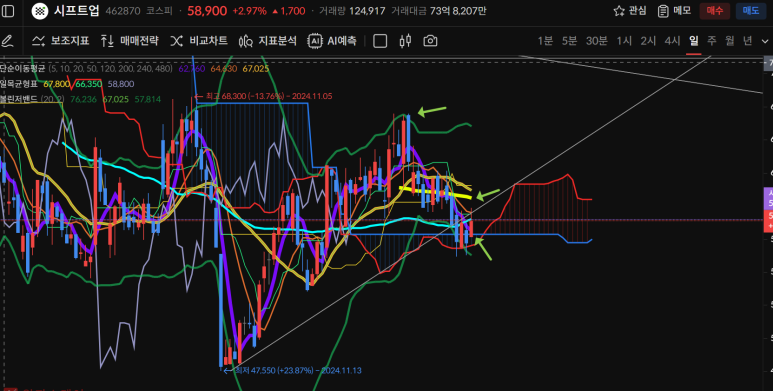Click the 최고 68,300 high marker

pyautogui.click(x=263, y=96)
